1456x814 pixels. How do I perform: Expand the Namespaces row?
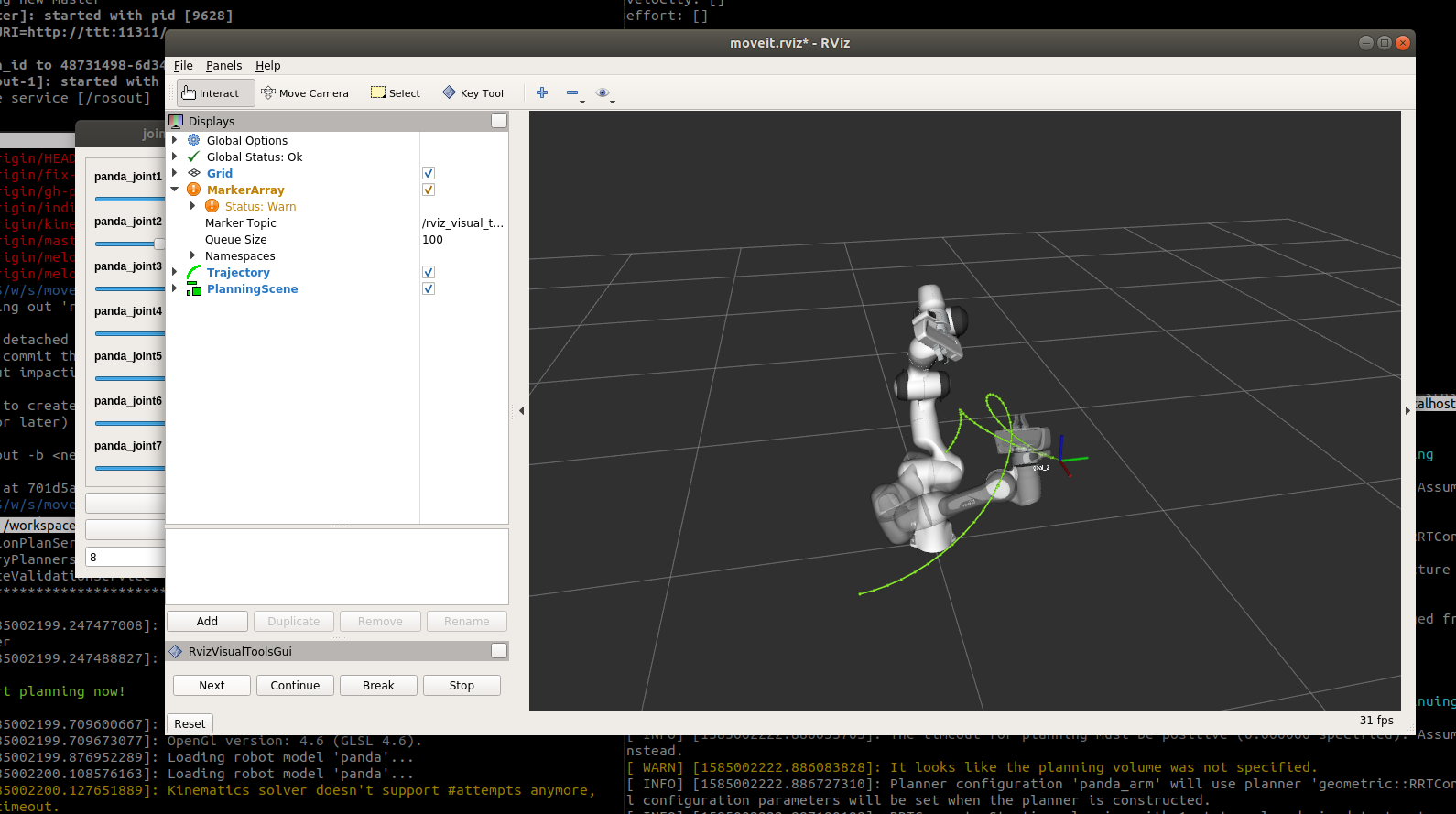(x=192, y=255)
